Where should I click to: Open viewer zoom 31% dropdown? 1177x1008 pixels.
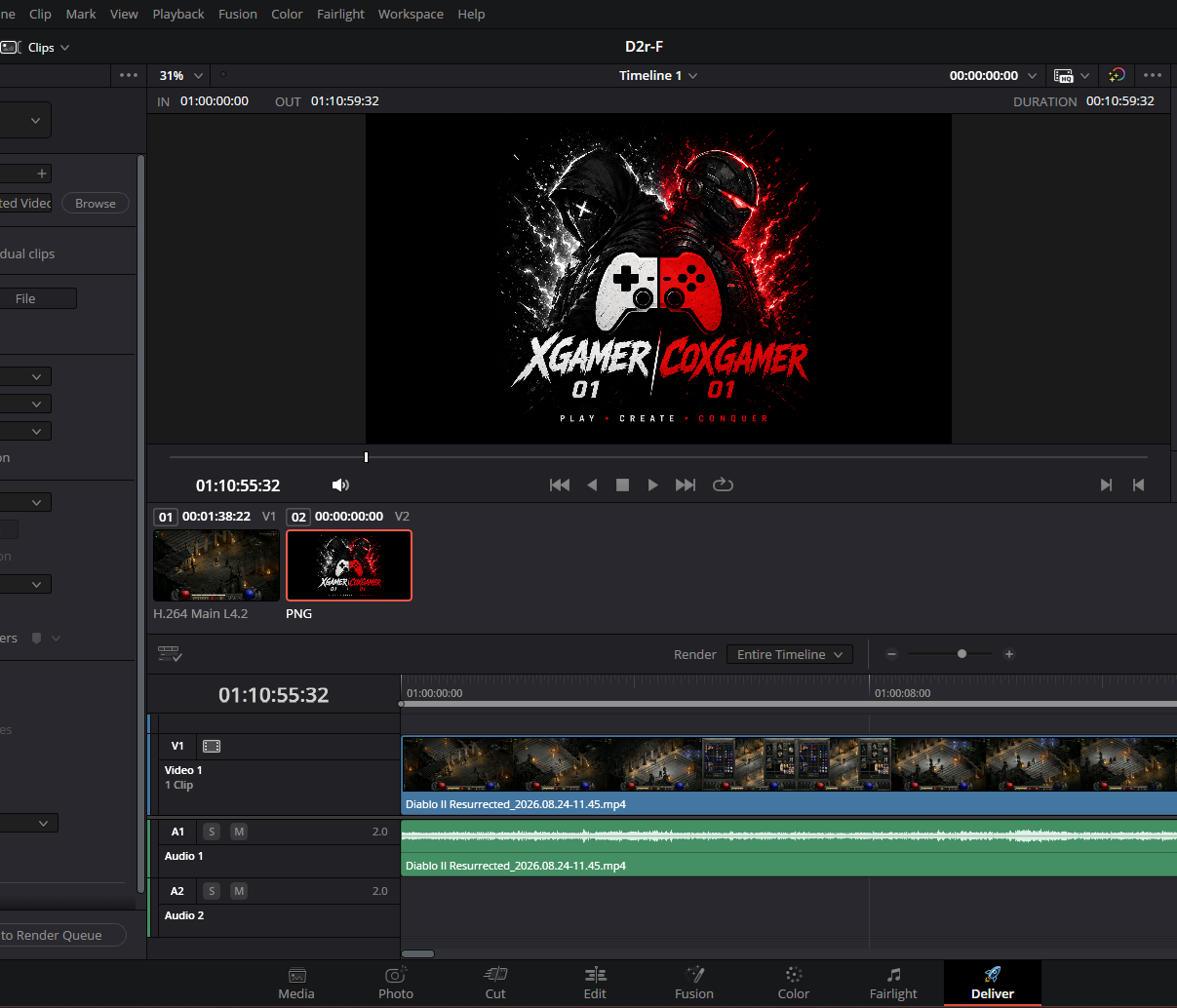pyautogui.click(x=181, y=75)
